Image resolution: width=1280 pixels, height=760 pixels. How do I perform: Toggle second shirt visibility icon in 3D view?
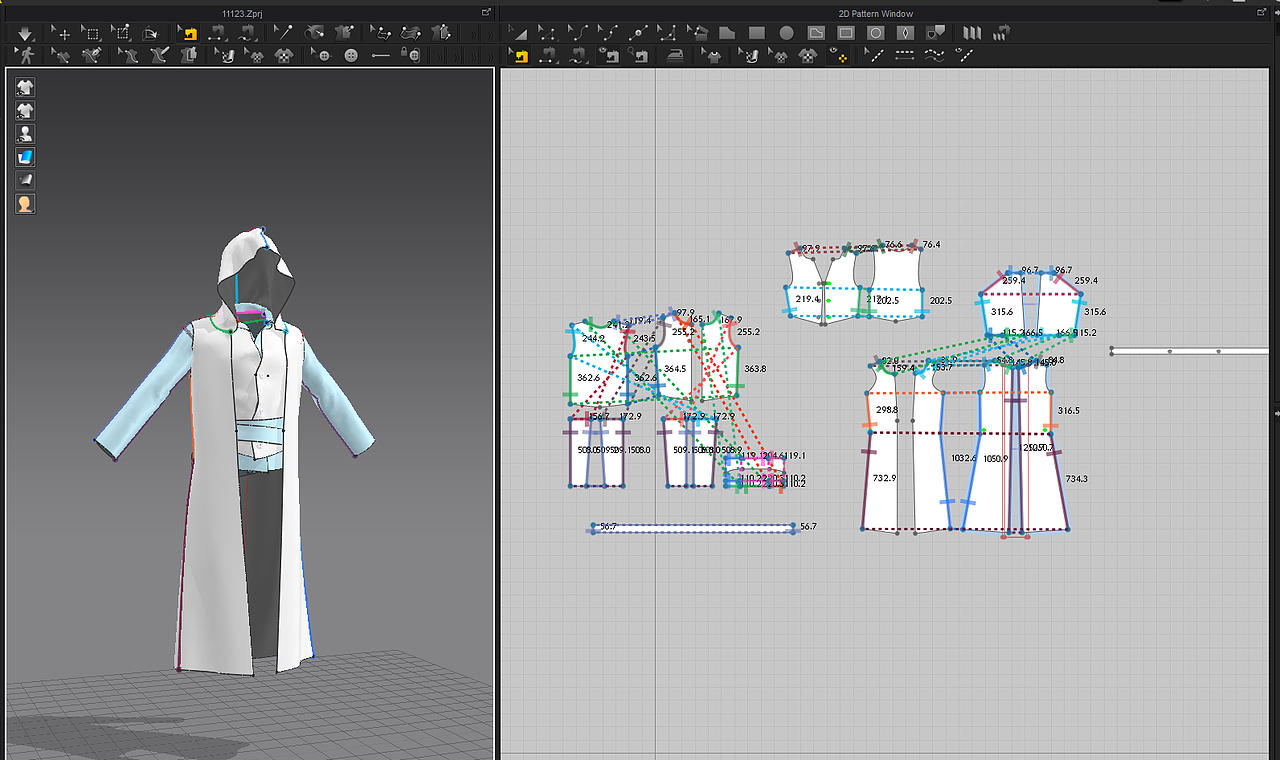coord(25,110)
